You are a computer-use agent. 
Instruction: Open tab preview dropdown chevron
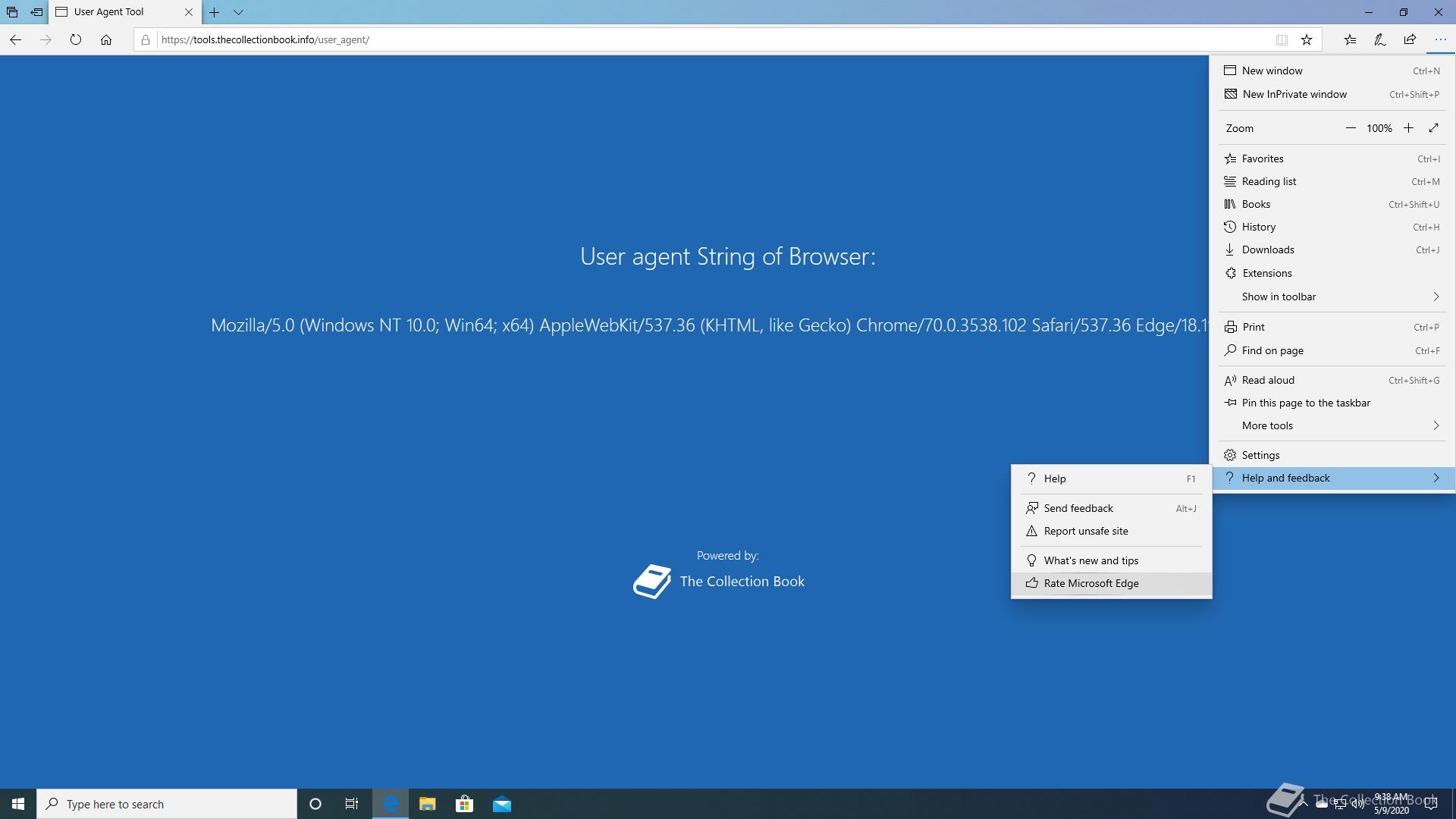238,12
